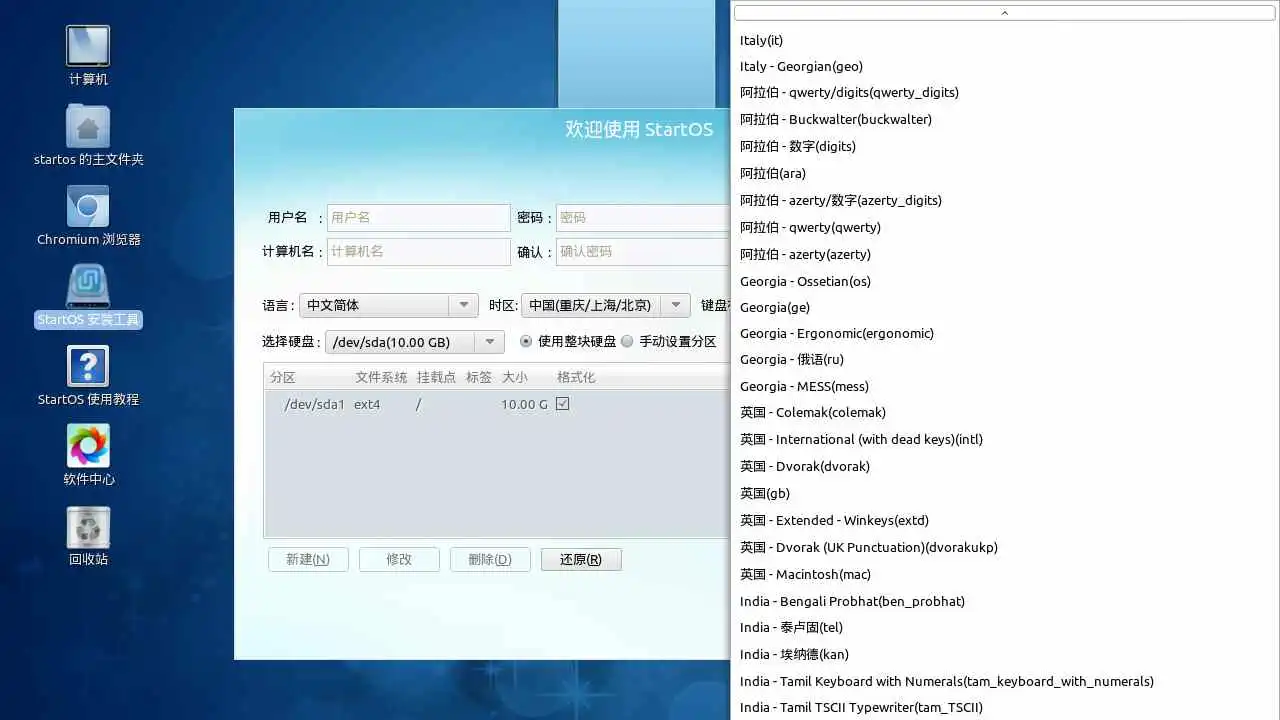
Task: Choose Georgia - Ossetian(os) layout
Action: point(1005,281)
